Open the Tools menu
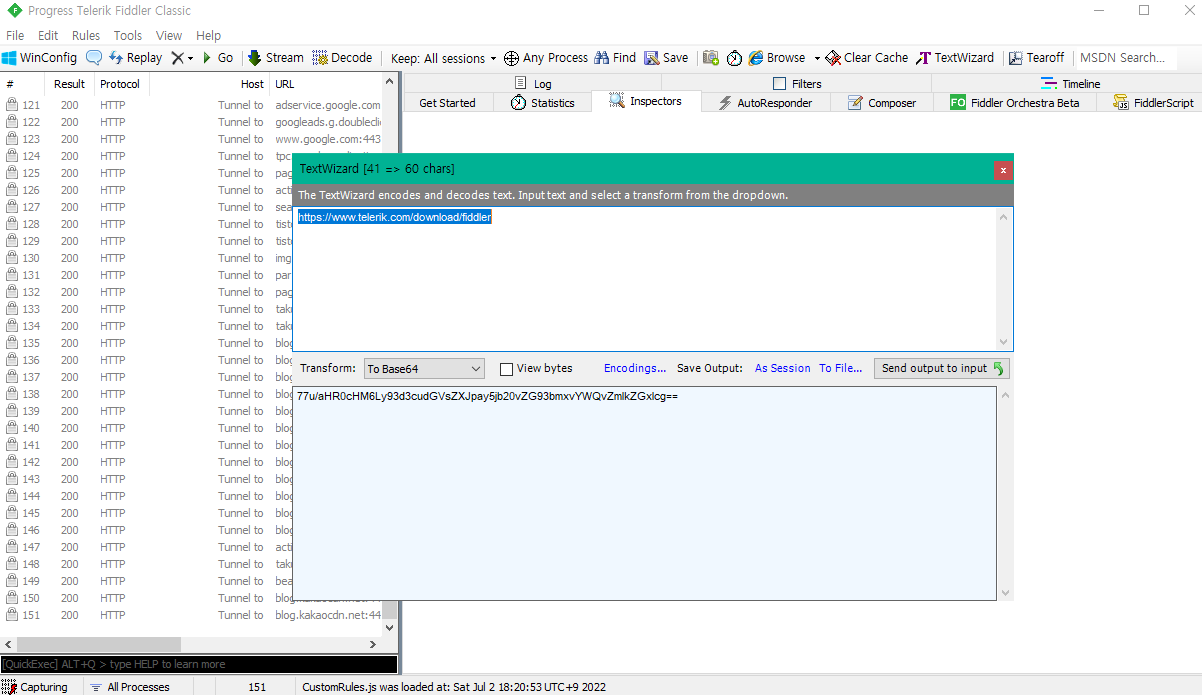 pos(127,36)
